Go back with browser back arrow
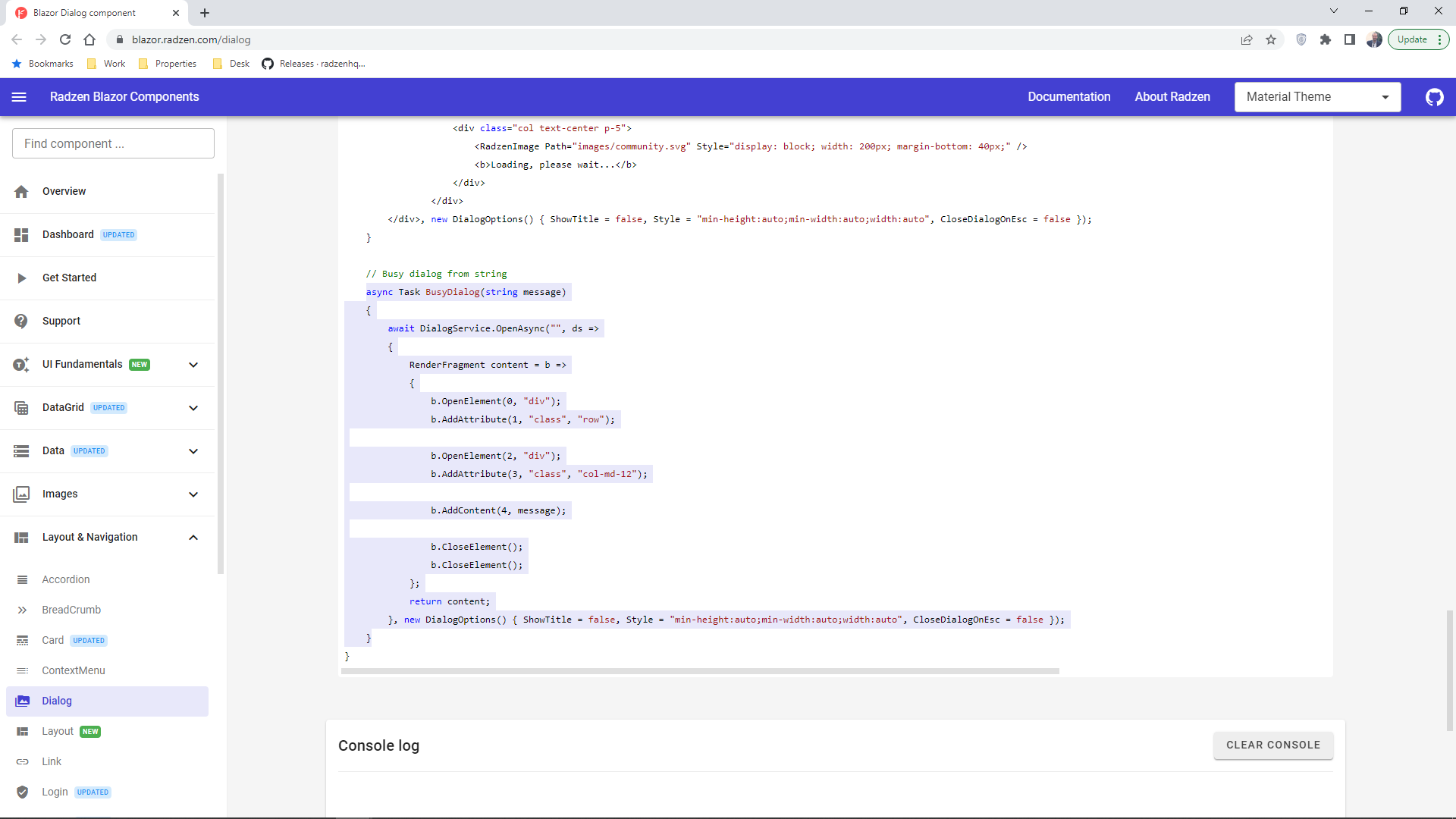 pyautogui.click(x=17, y=39)
